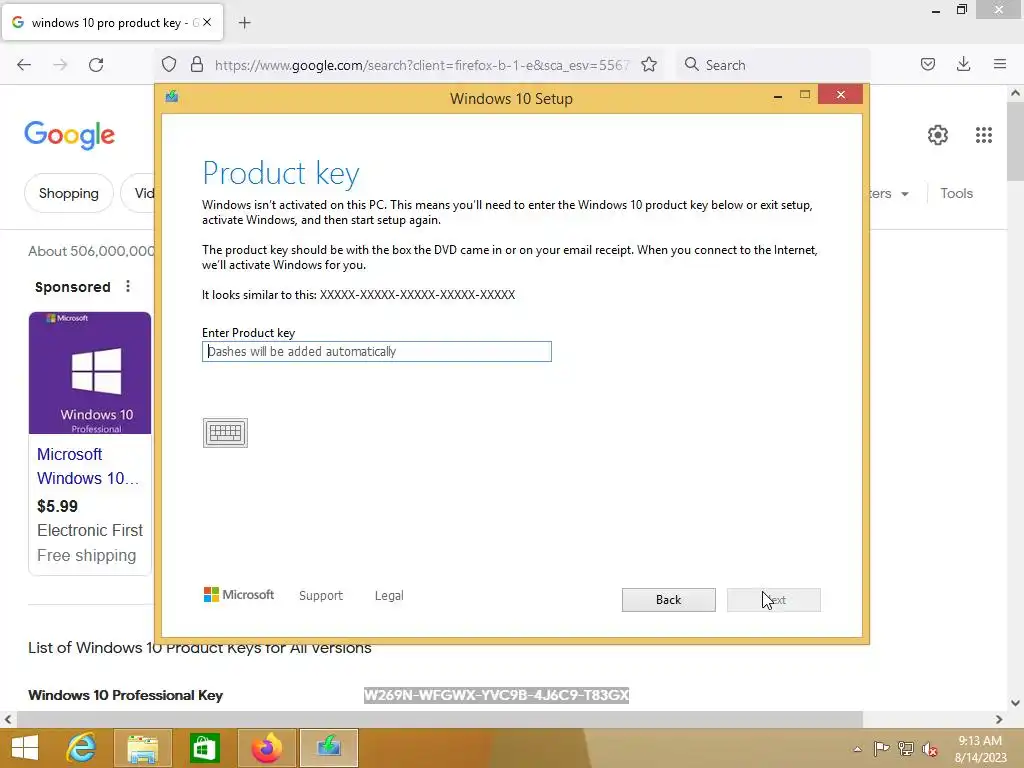
Task: Close the windows 10 pro product key tab
Action: (206, 22)
